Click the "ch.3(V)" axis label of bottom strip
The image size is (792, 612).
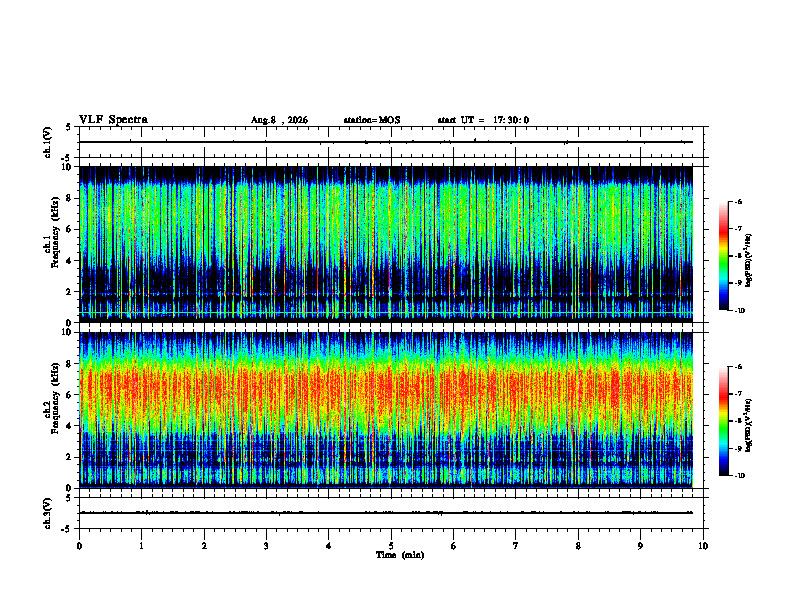tap(48, 514)
